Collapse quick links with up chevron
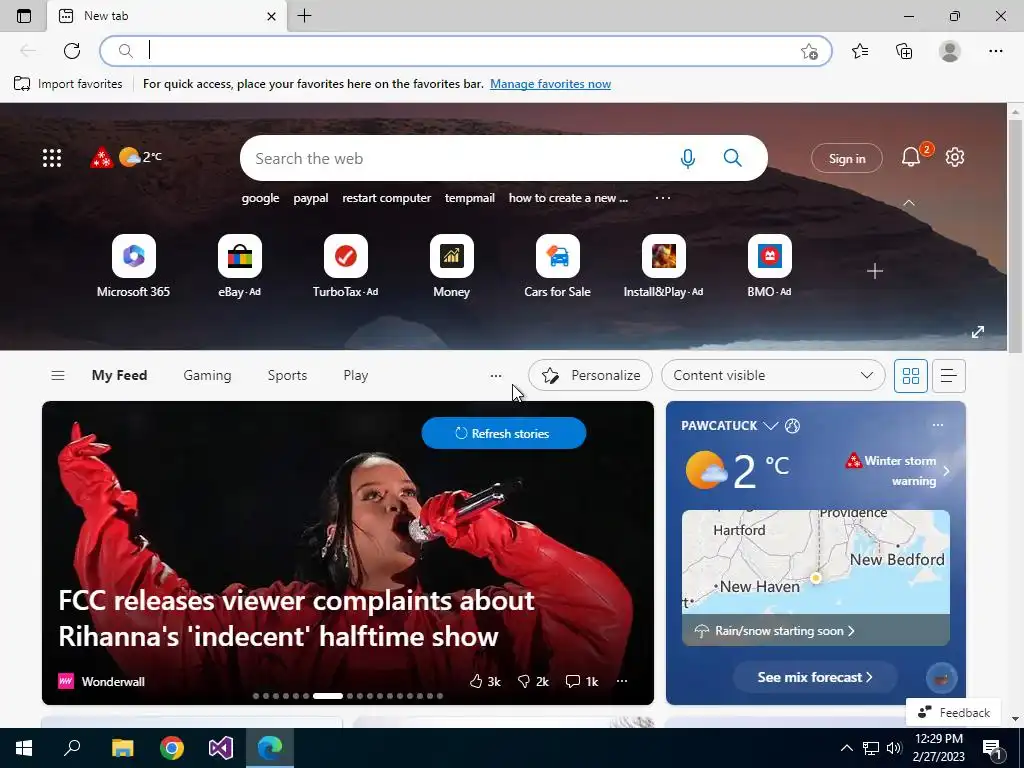1024x768 pixels. pos(908,203)
